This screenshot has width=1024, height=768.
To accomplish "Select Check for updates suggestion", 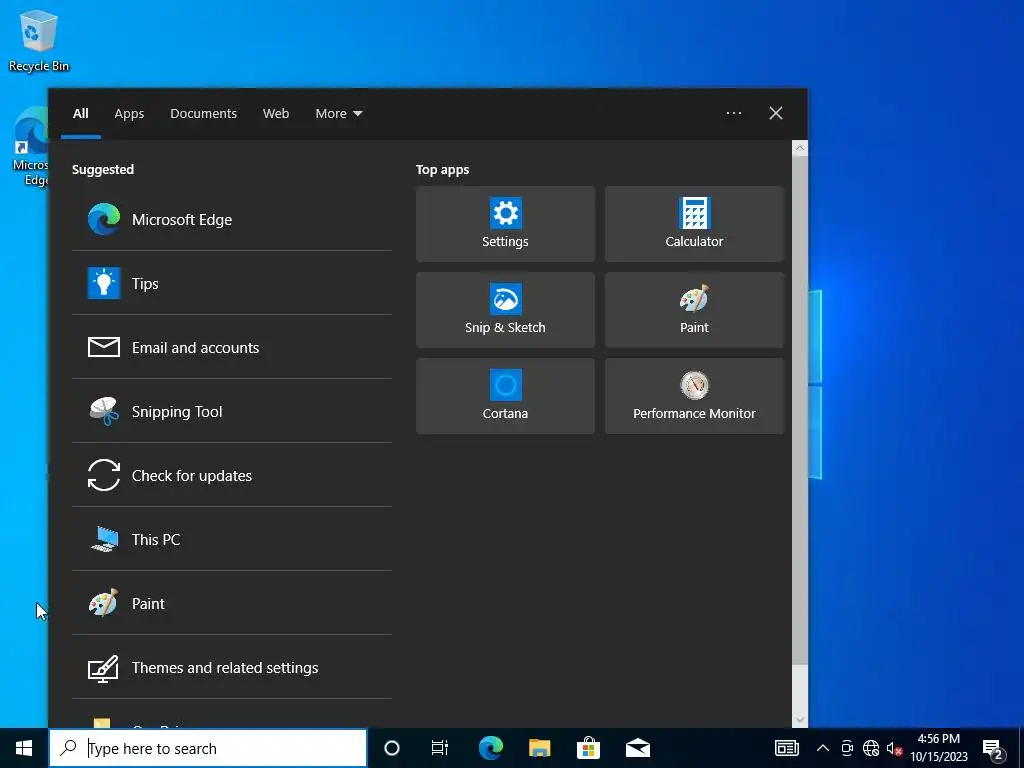I will click(232, 475).
